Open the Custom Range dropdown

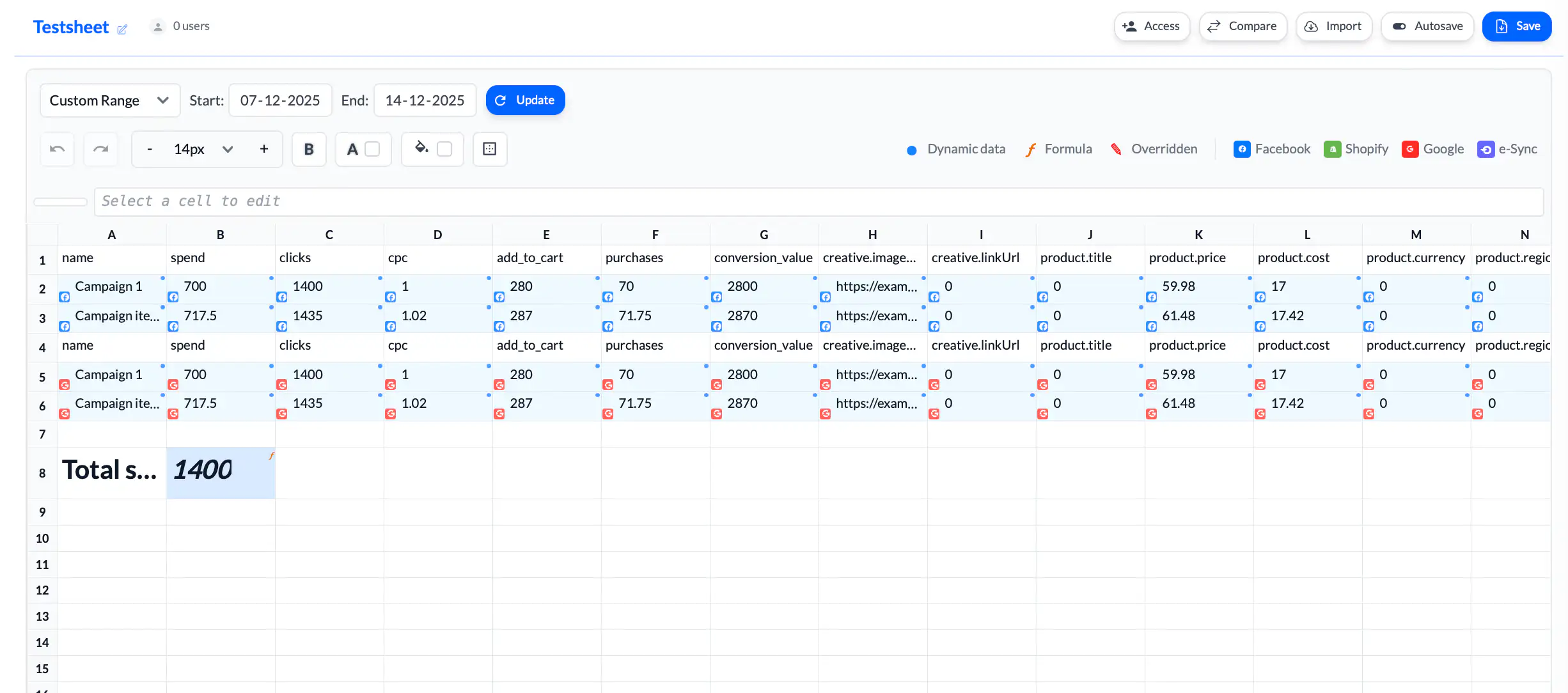click(x=109, y=100)
